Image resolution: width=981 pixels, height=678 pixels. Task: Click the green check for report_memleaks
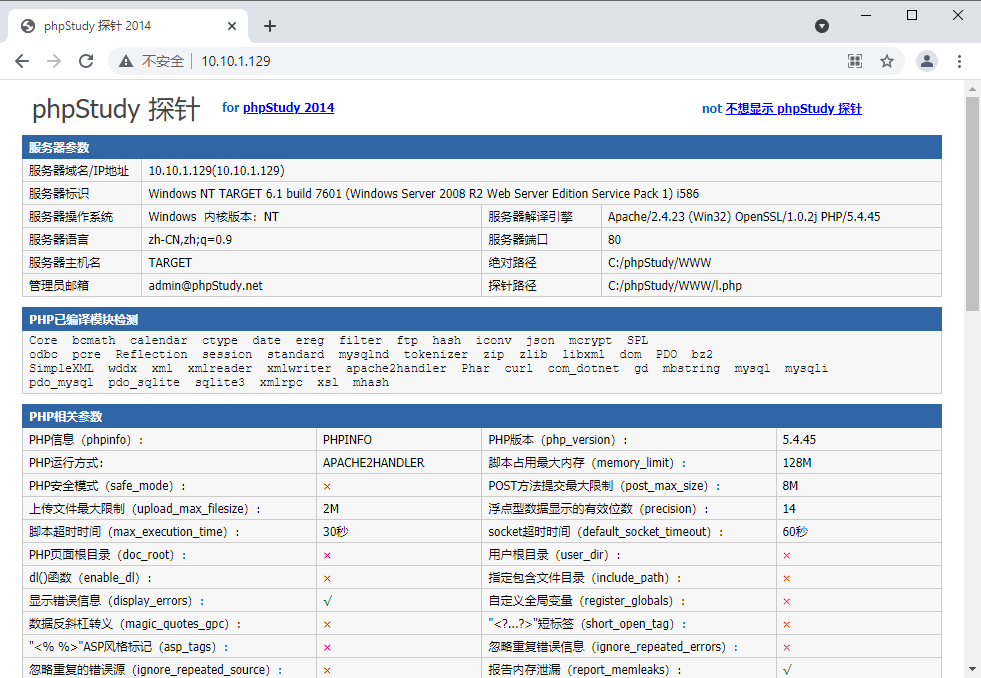coord(786,670)
